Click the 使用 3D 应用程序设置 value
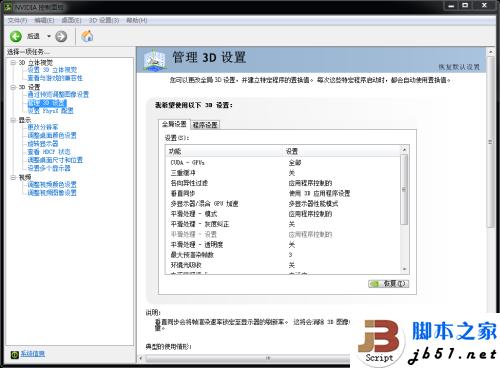This screenshot has height=368, width=500. [319, 193]
